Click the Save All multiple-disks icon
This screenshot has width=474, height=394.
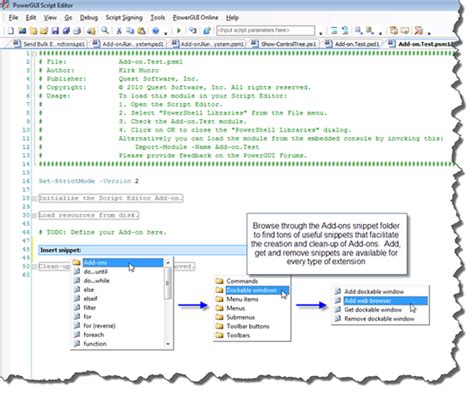66,31
